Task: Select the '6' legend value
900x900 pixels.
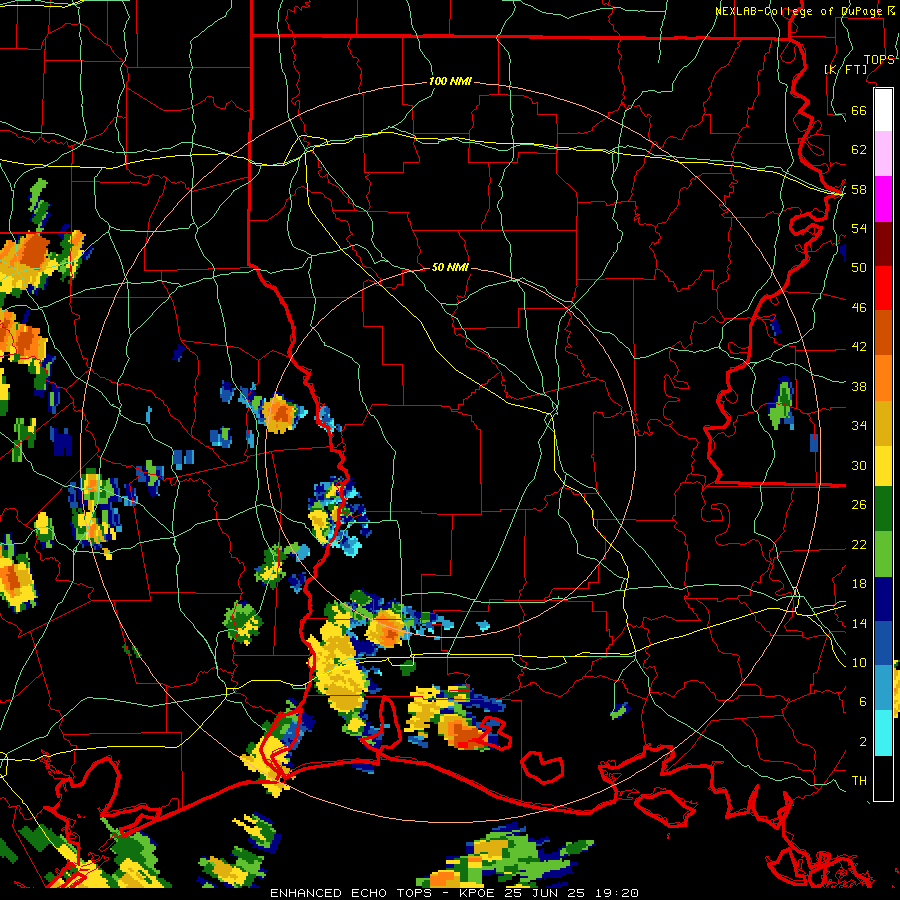Action: (x=863, y=702)
